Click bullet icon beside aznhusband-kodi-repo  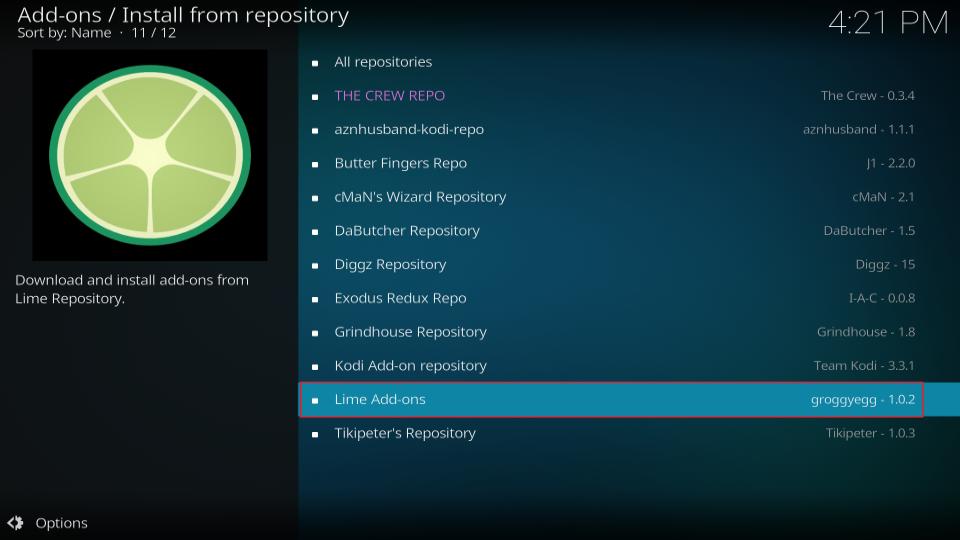[315, 130]
